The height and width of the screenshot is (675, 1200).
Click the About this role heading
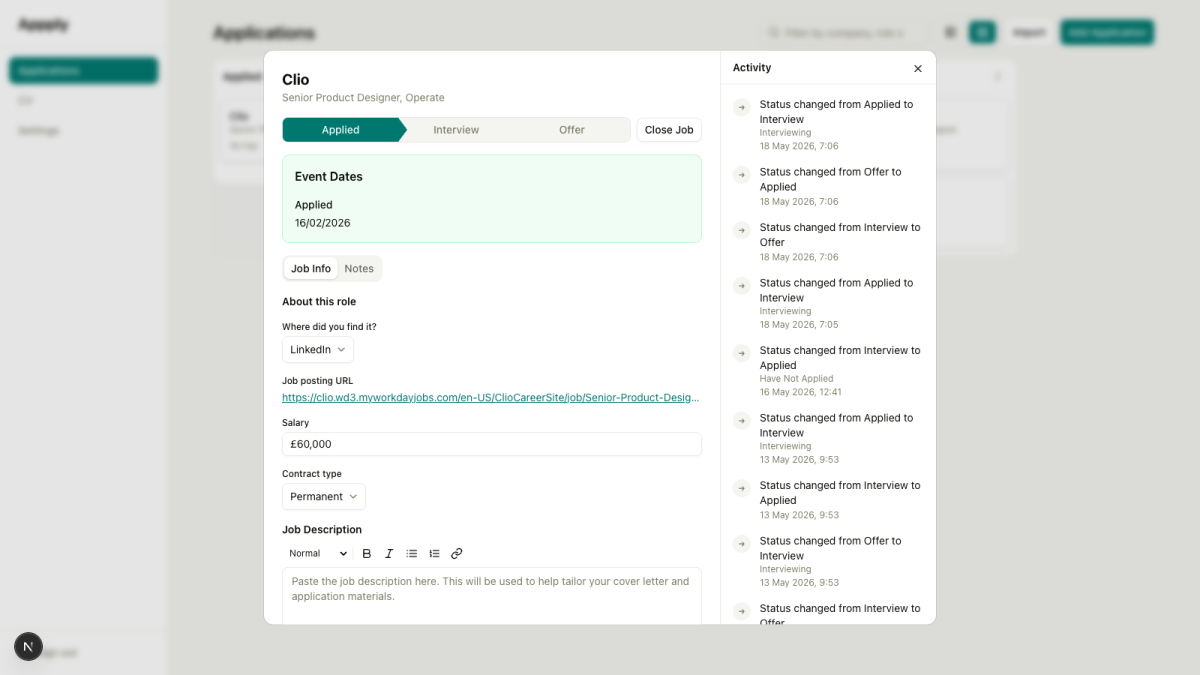(319, 302)
